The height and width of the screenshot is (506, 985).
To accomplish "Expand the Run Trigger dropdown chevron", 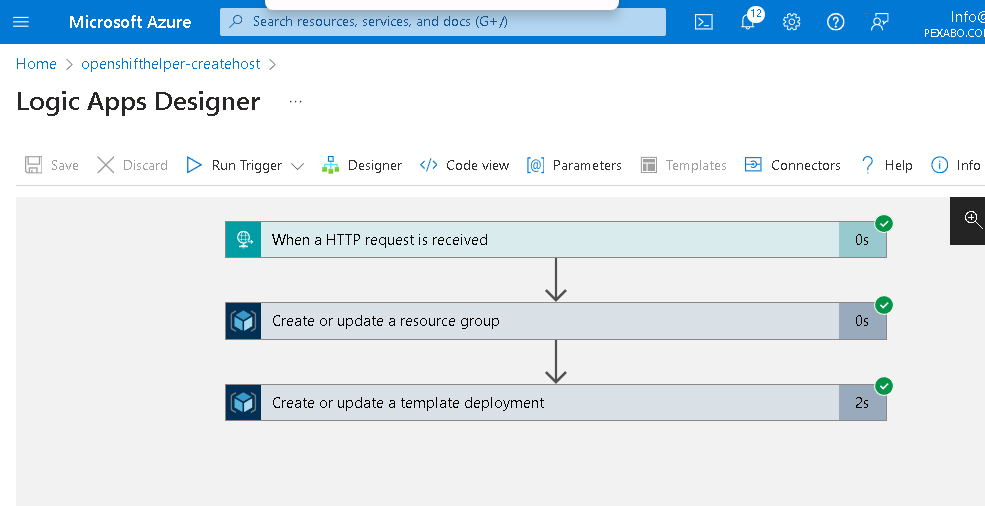I will click(298, 166).
